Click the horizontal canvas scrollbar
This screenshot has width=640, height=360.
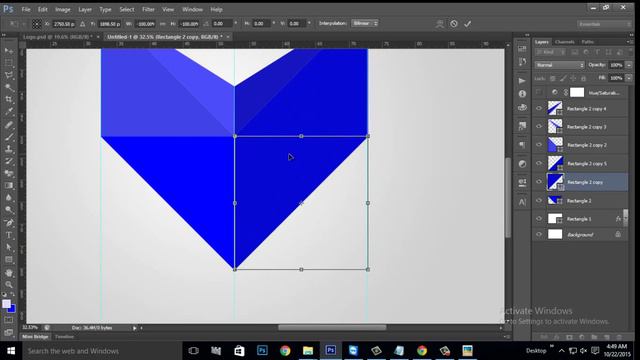332,327
